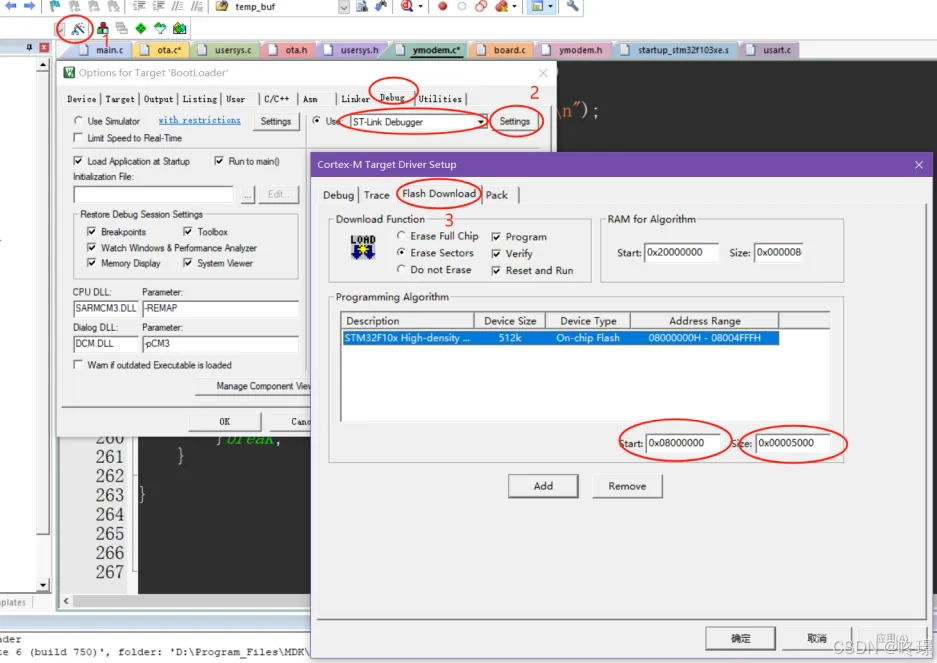Open configuration with the wrench icon
The height and width of the screenshot is (663, 937).
click(x=572, y=6)
